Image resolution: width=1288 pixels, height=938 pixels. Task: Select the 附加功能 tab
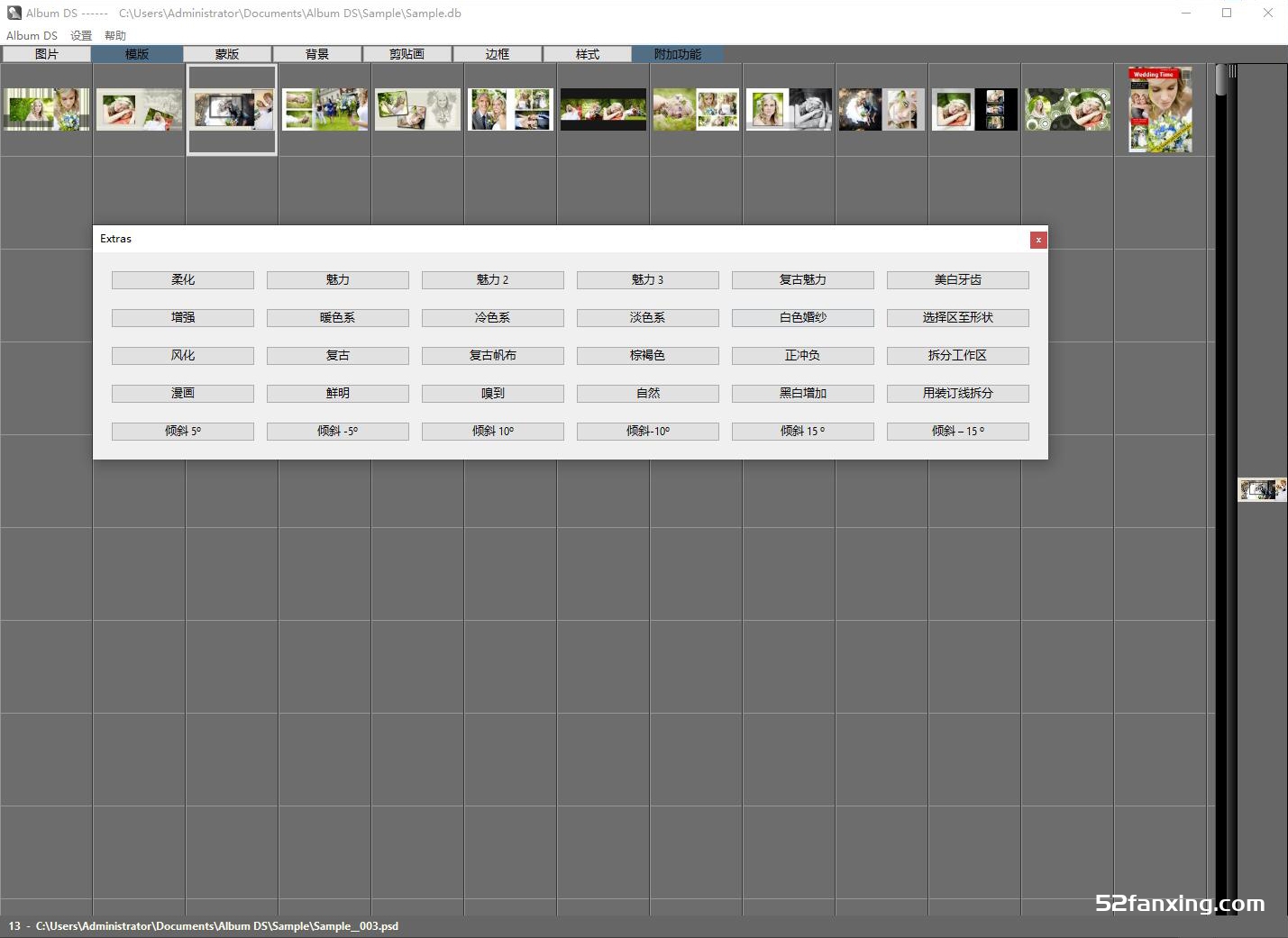tap(678, 54)
